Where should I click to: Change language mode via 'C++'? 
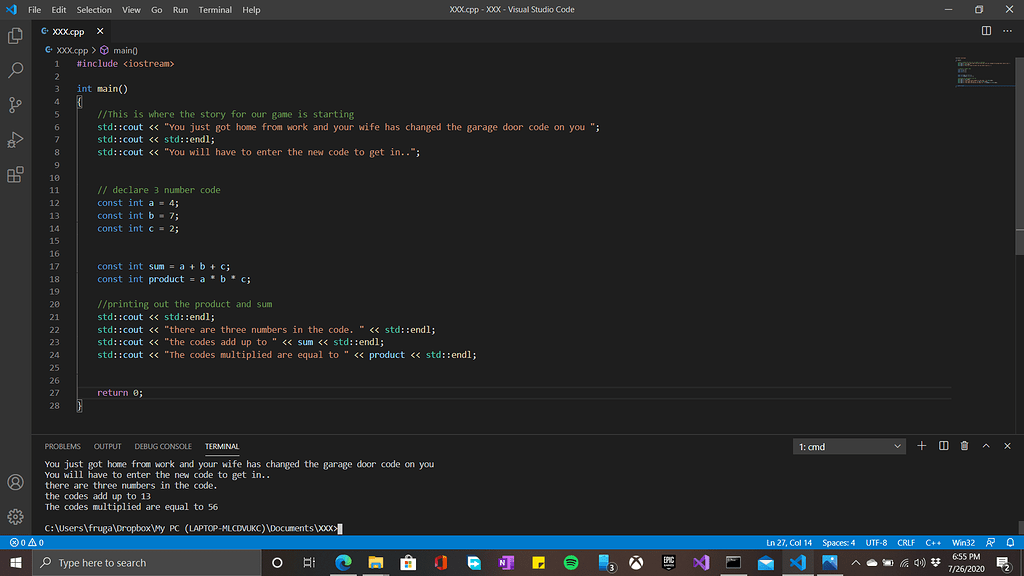pos(933,543)
